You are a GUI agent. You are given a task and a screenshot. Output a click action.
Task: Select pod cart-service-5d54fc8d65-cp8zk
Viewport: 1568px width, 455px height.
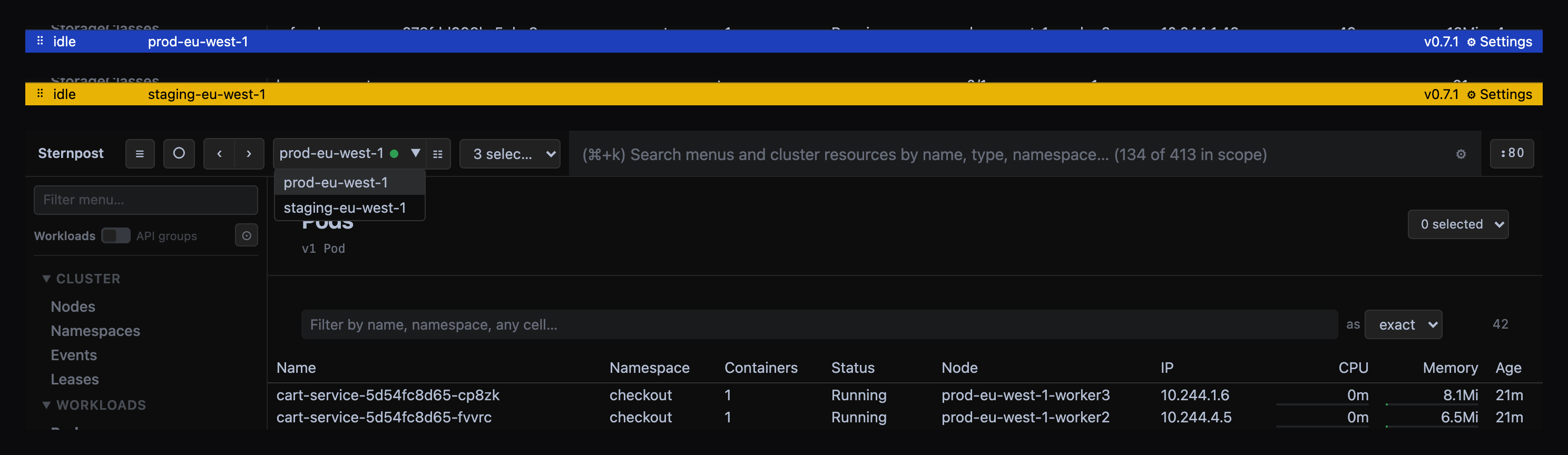388,395
